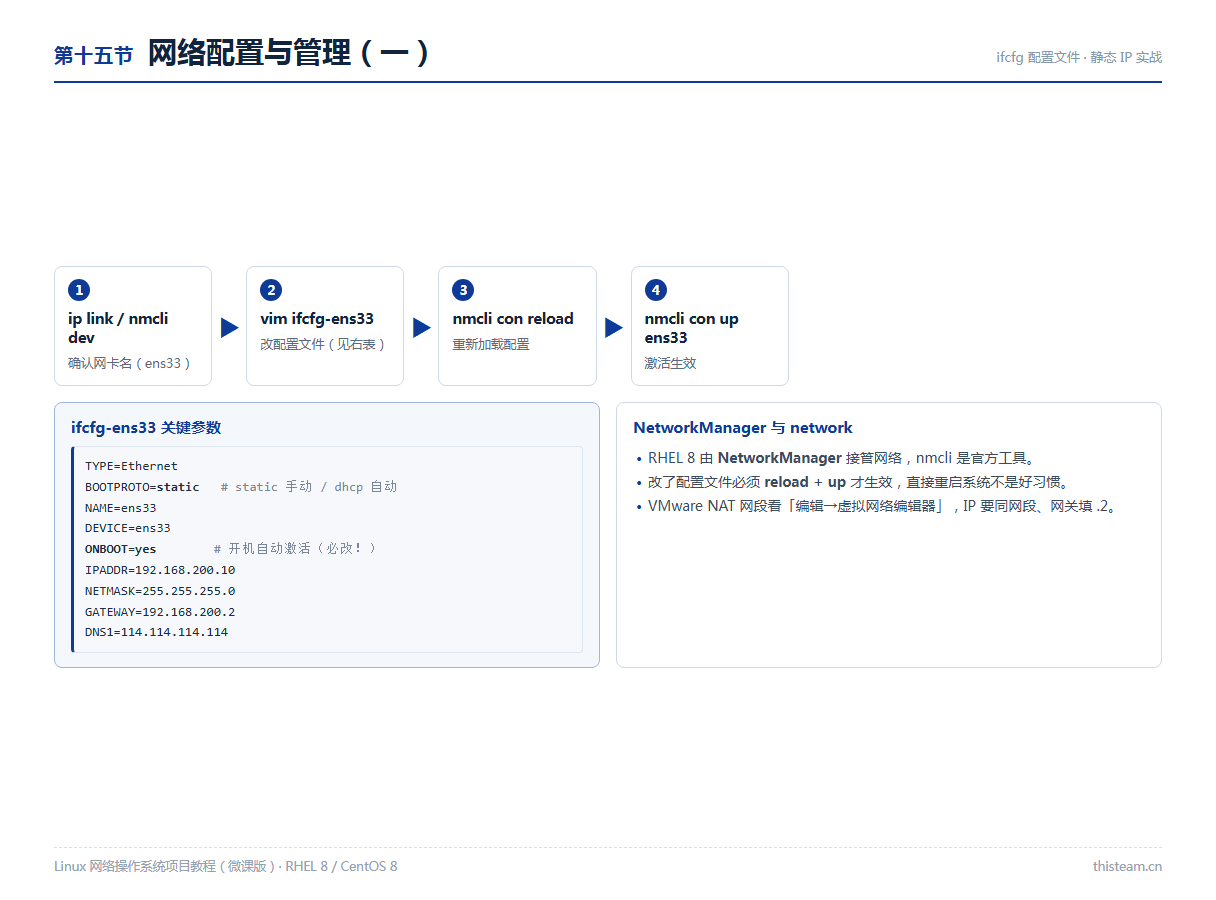Screen dimensions: 1216x900
Task: Click the line DNS1=114.114.114.114
Action: pos(156,632)
